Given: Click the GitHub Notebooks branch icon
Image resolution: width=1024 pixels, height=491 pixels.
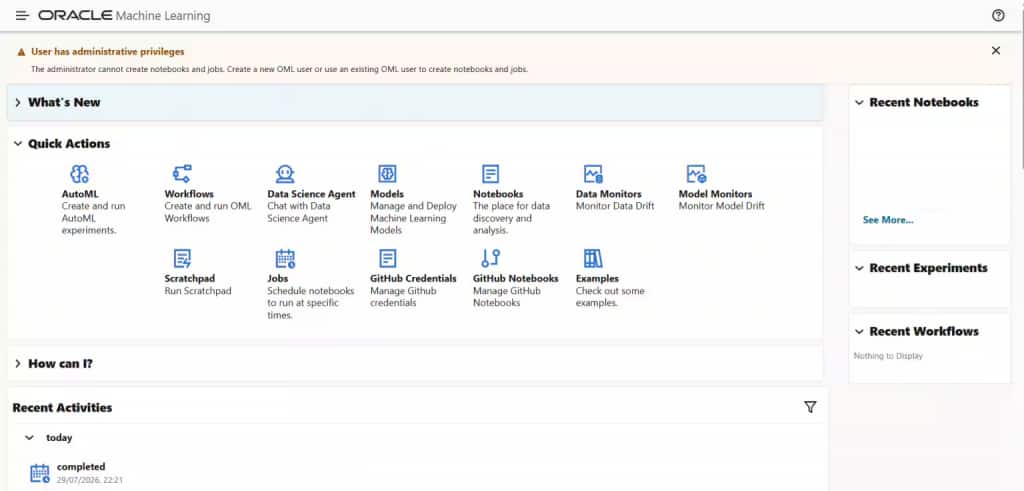Looking at the screenshot, I should click(x=490, y=259).
